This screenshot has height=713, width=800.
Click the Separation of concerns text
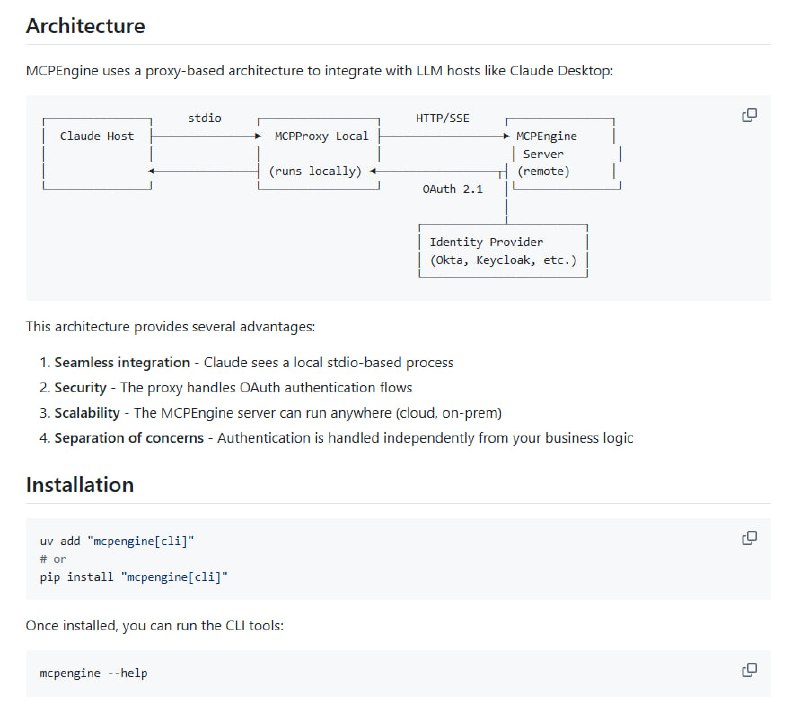(132, 437)
